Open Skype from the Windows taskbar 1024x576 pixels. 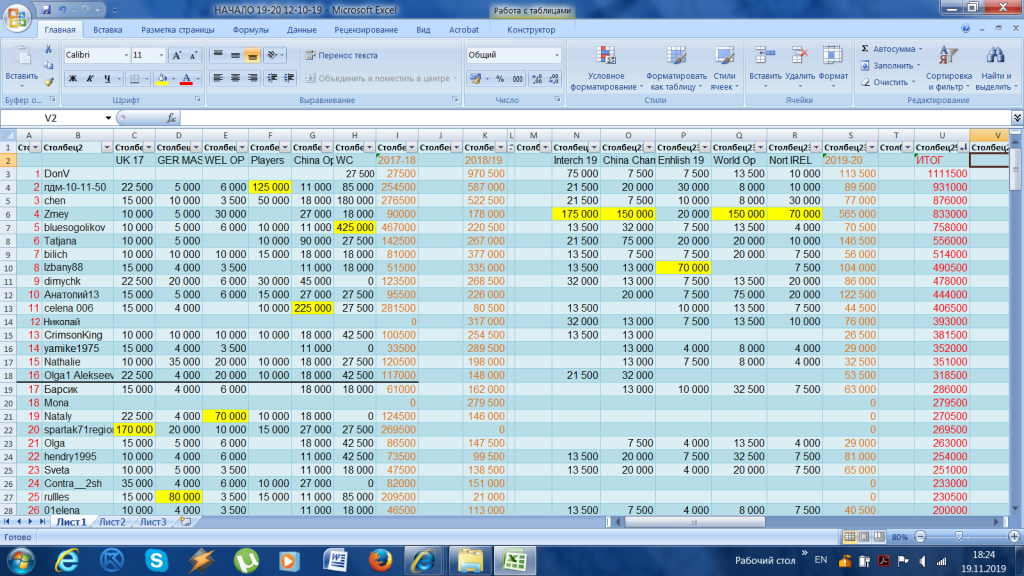[157, 561]
